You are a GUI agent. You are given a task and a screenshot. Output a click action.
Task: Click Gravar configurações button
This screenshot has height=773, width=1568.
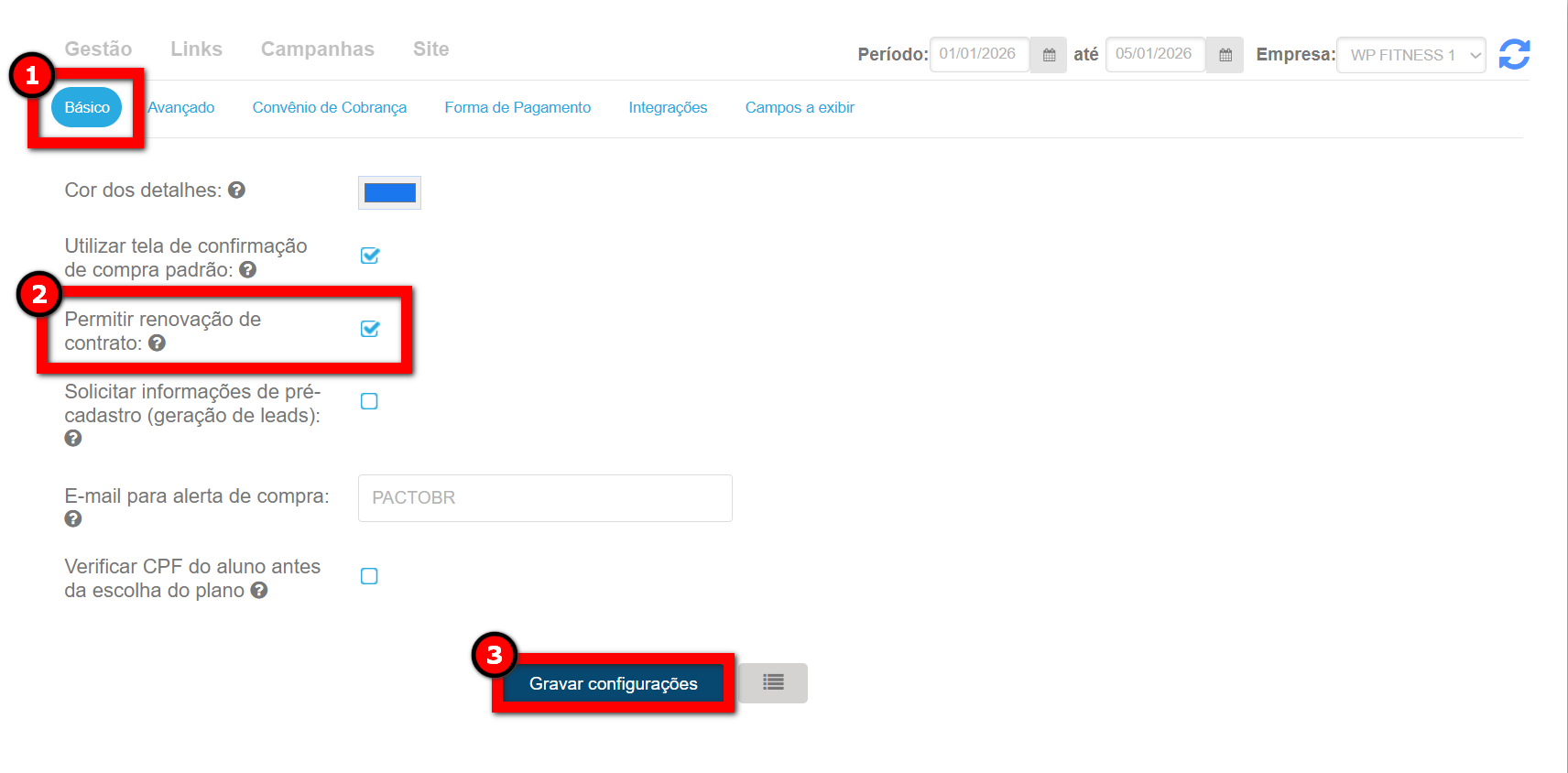613,683
